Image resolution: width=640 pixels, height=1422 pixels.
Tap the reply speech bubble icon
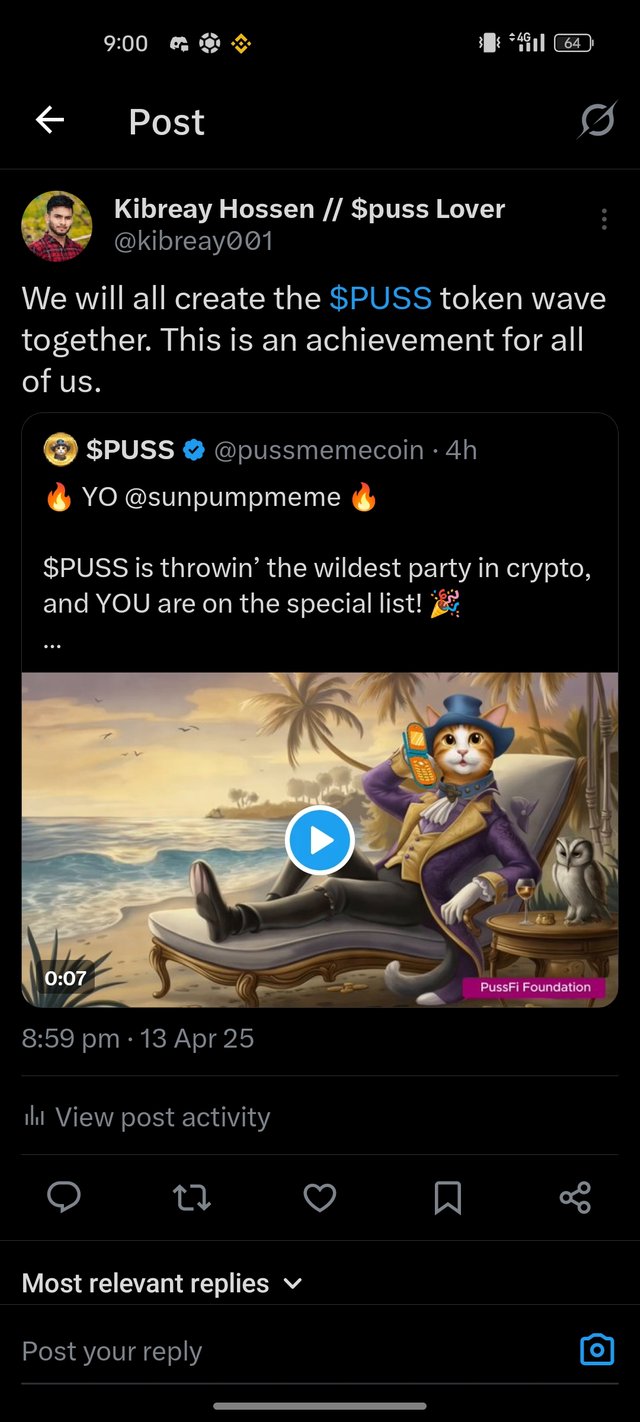pos(64,1197)
